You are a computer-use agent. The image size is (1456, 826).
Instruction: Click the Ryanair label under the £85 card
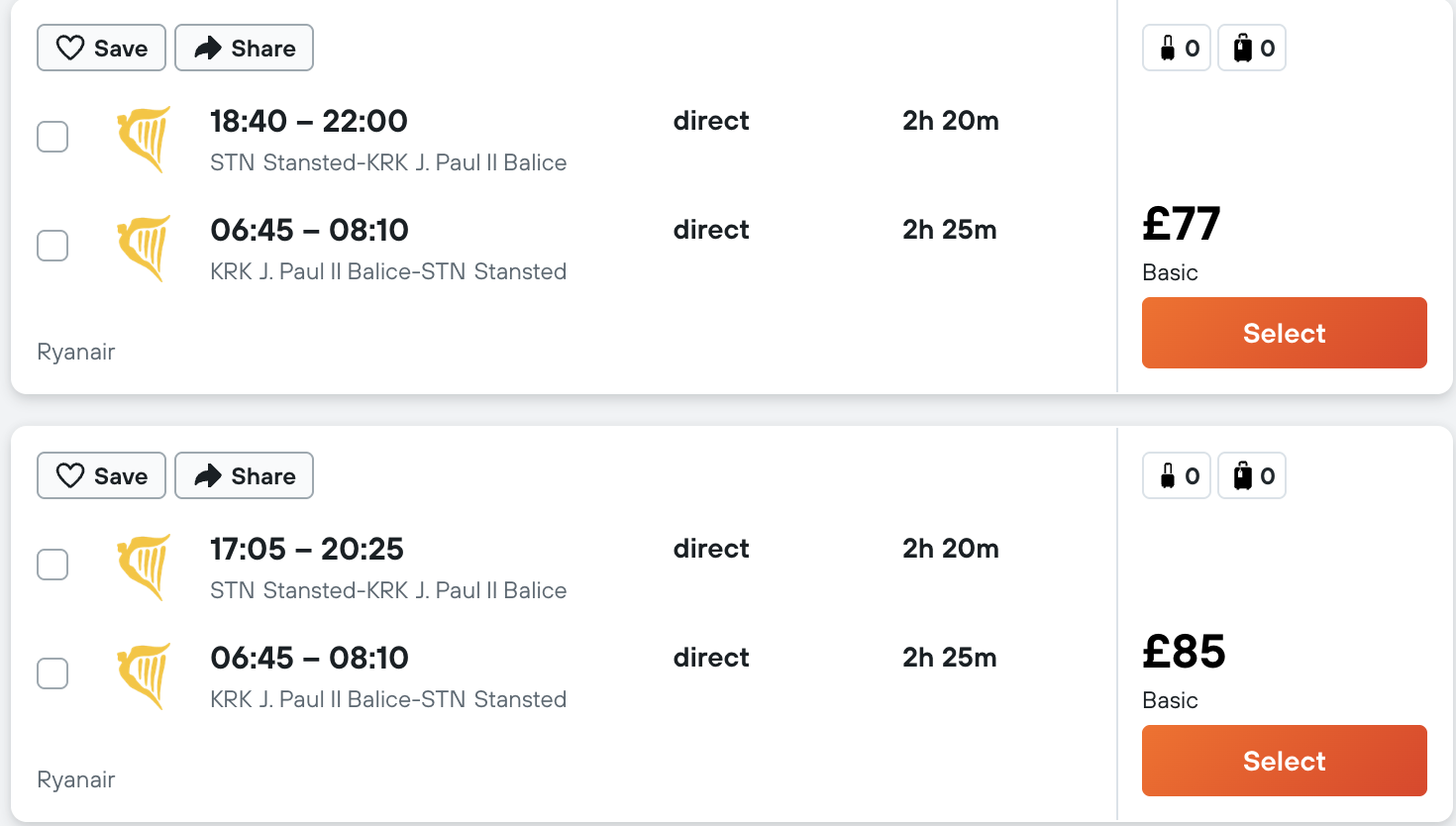pyautogui.click(x=76, y=779)
